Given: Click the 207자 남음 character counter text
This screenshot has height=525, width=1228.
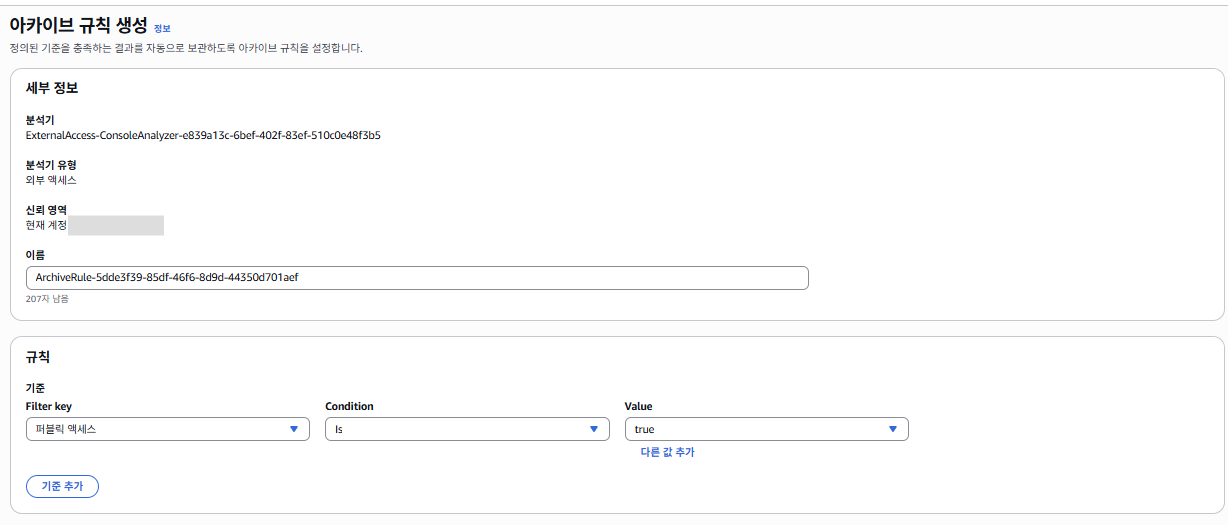Looking at the screenshot, I should pyautogui.click(x=47, y=299).
